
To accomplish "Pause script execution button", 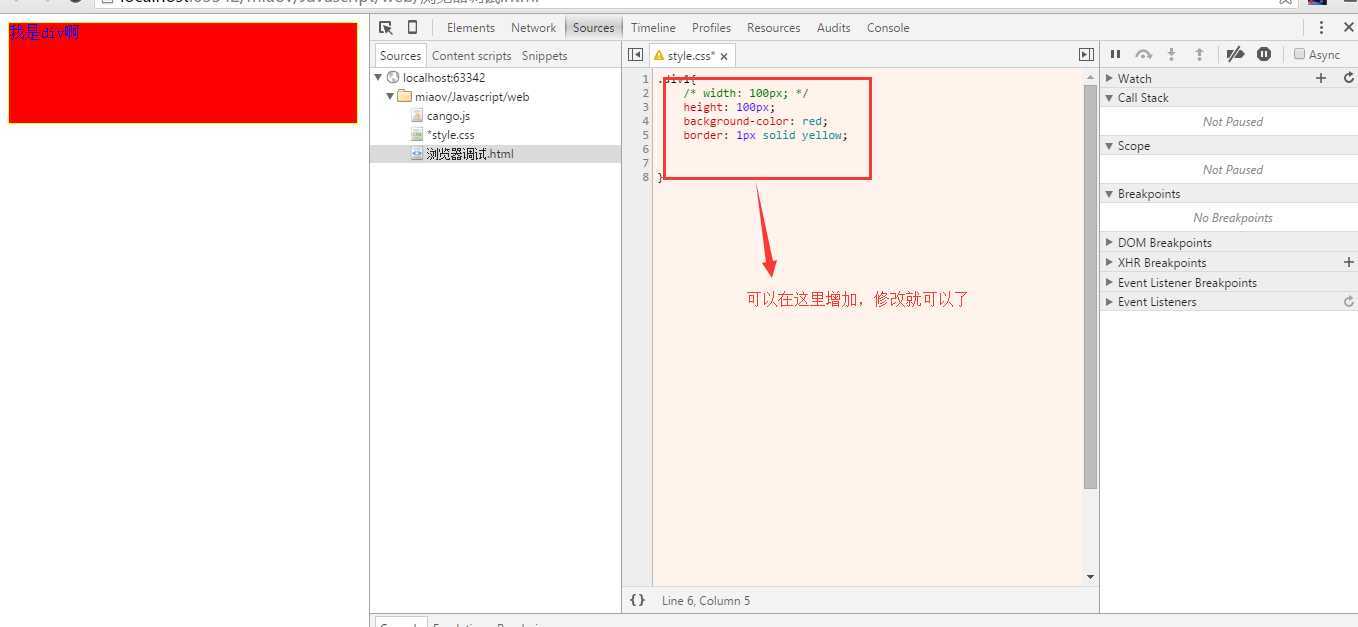I will [x=1115, y=54].
